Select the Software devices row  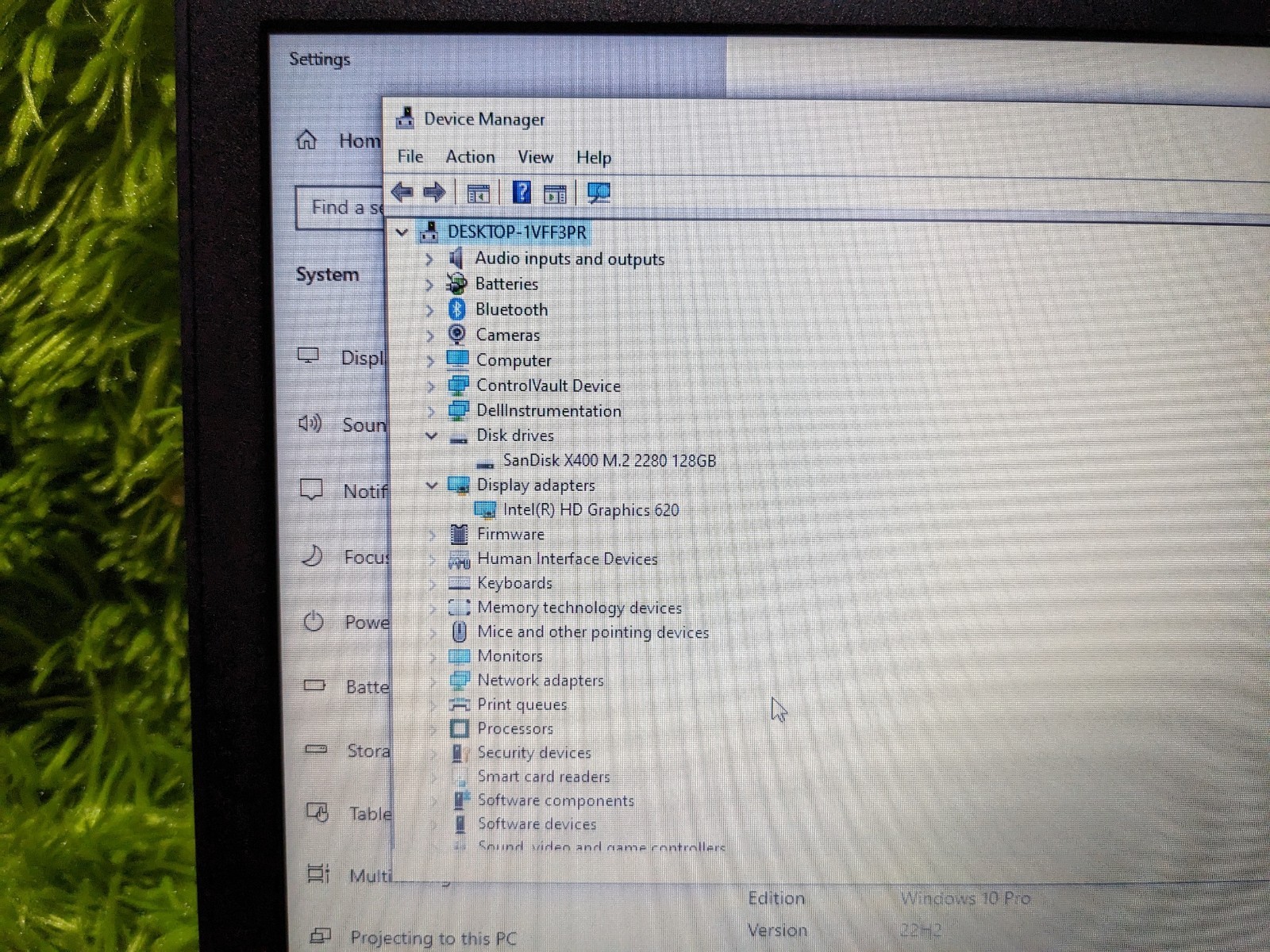pos(537,824)
